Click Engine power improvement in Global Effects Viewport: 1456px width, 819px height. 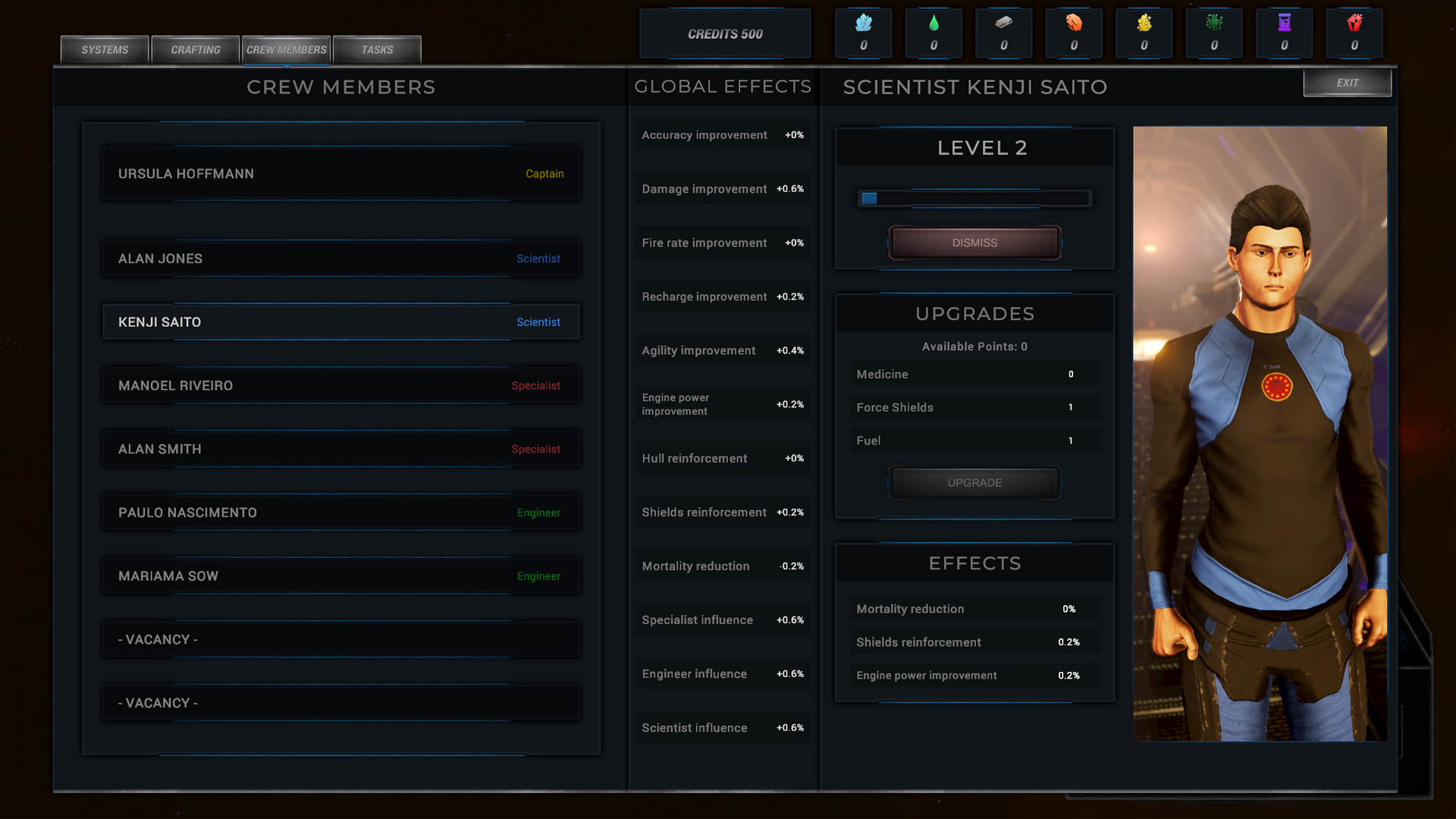click(723, 404)
